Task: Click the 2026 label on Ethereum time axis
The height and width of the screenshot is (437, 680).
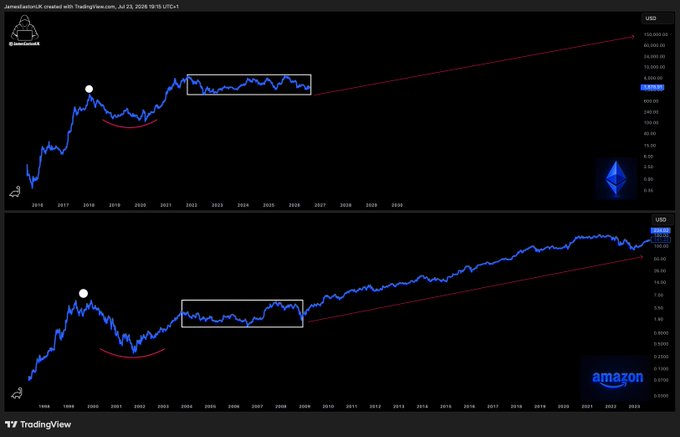Action: coord(294,205)
